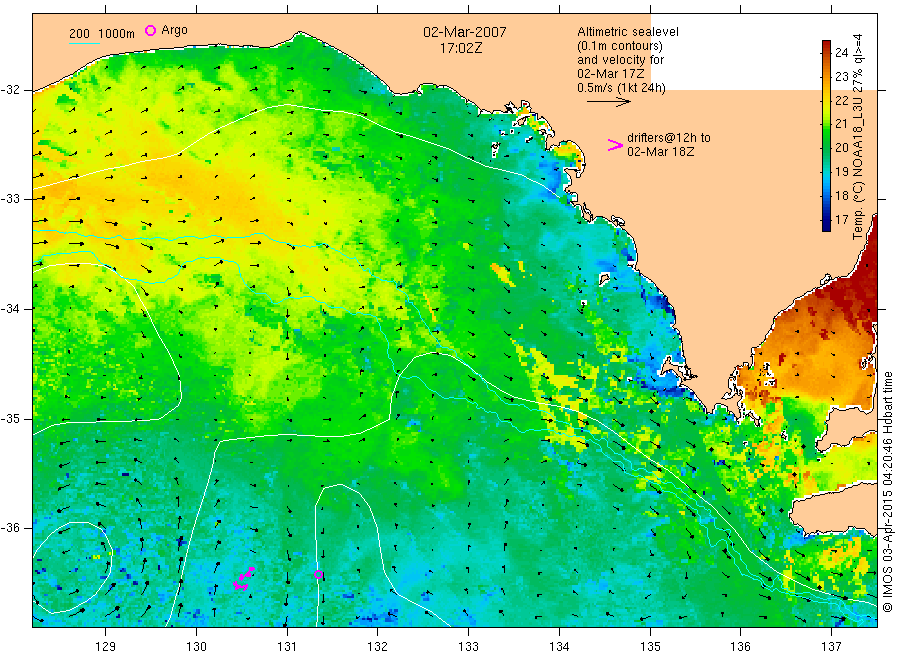The width and height of the screenshot is (900, 660).
Task: Click the cyan 200 1000m legend line
Action: pos(84,43)
